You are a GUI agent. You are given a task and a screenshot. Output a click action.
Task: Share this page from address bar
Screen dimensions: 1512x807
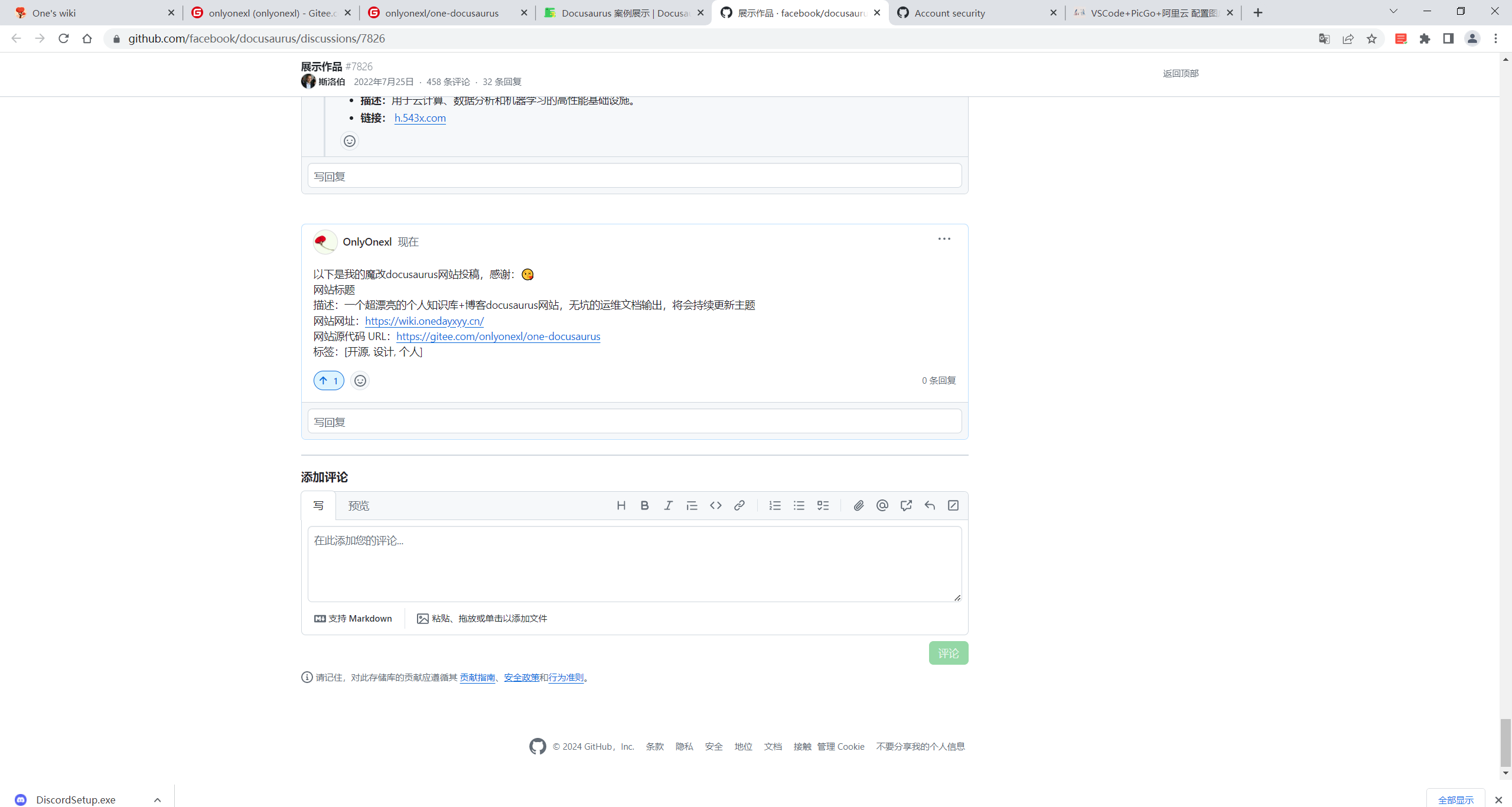[1348, 39]
